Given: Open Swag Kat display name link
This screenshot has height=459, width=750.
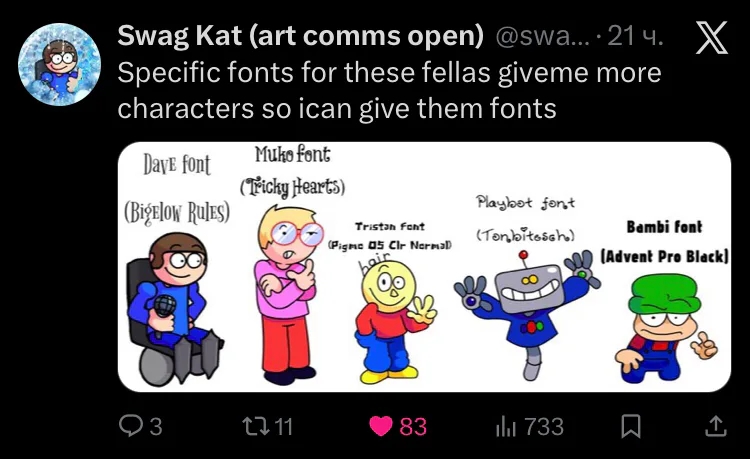Looking at the screenshot, I should [x=300, y=36].
